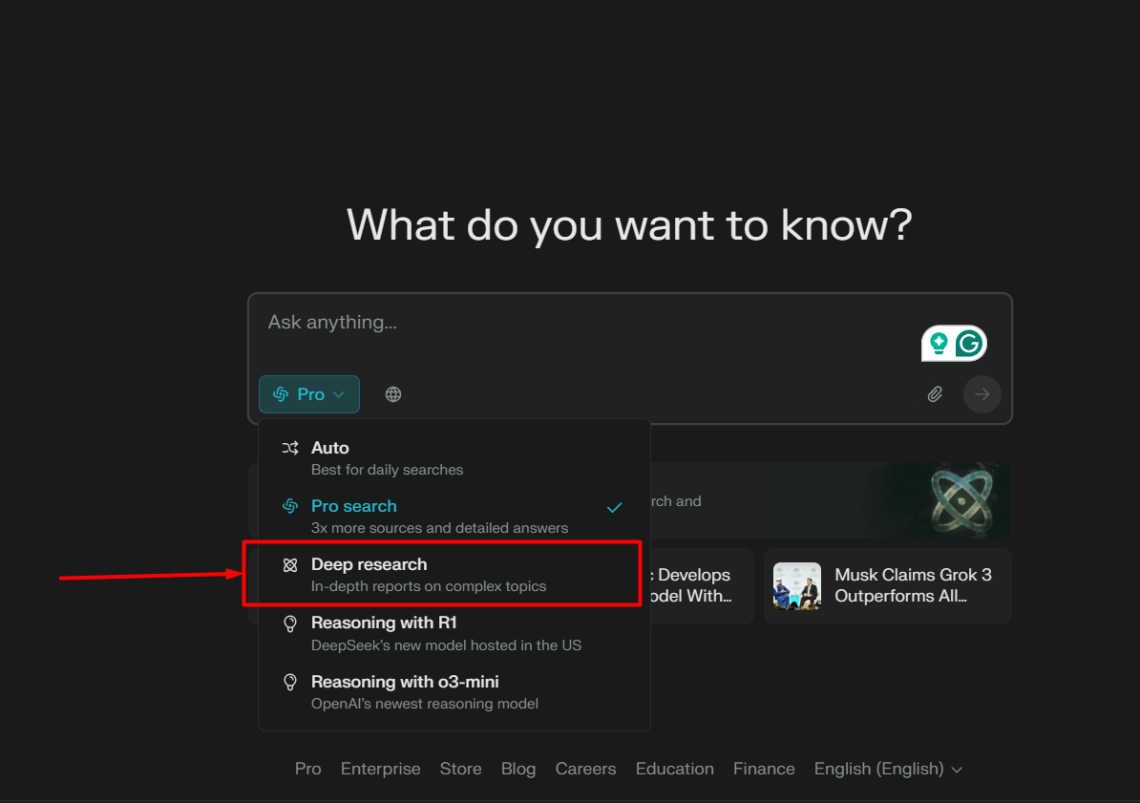Image resolution: width=1140 pixels, height=803 pixels.
Task: Select Reasoning with o3-mini model
Action: pos(405,681)
